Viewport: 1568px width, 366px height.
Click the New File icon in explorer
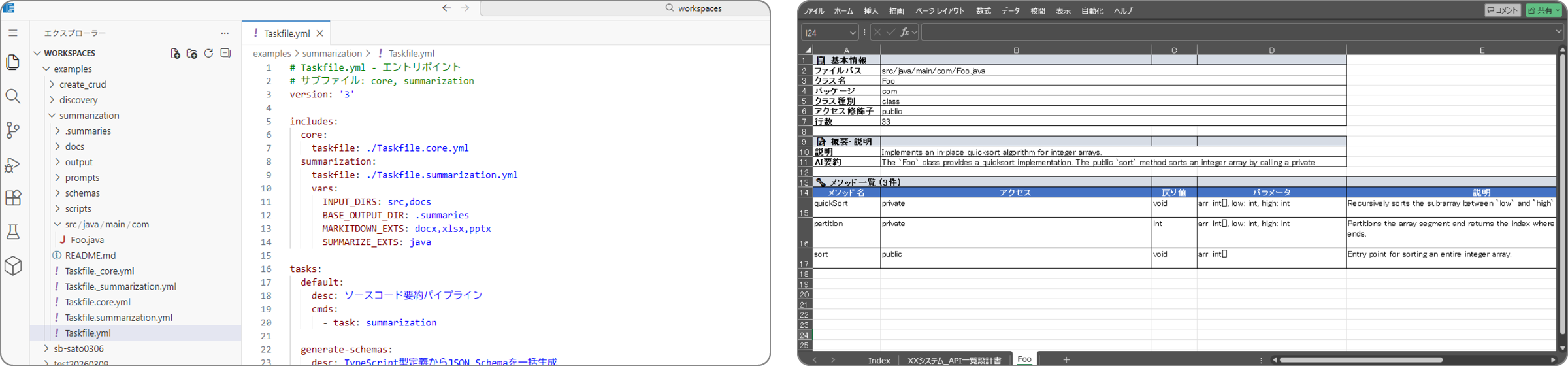coord(175,54)
